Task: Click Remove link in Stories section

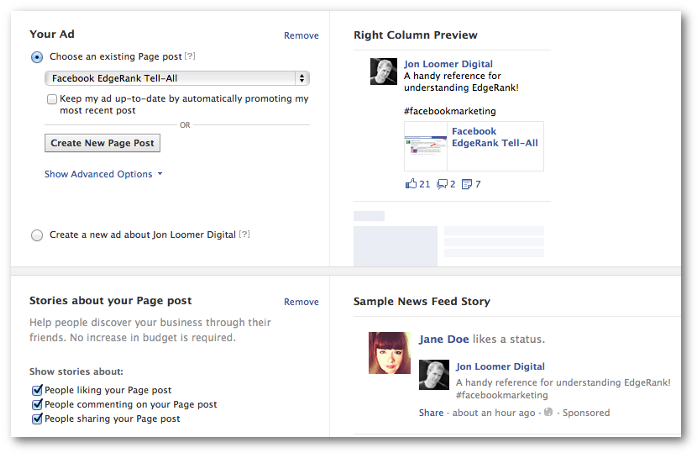Action: [301, 302]
